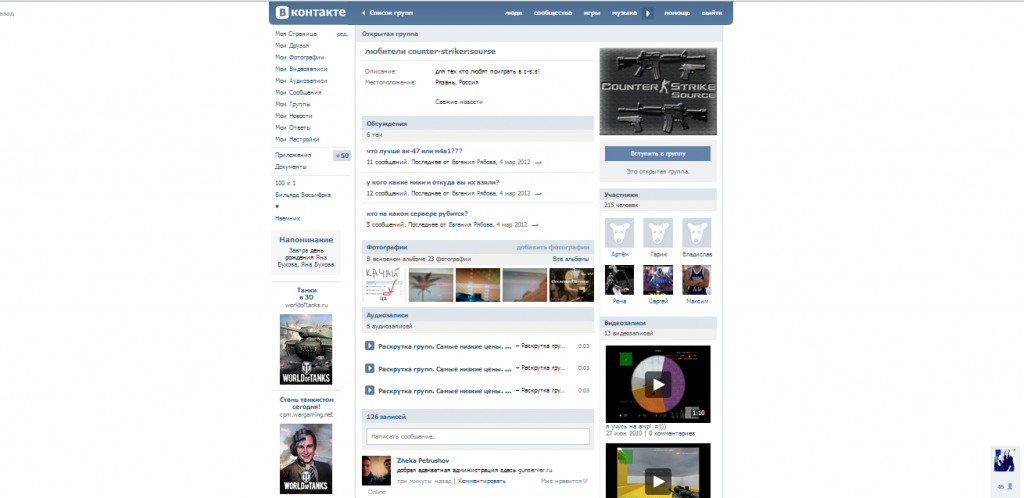Open Гарик's avatar in the members list

pyautogui.click(x=658, y=233)
